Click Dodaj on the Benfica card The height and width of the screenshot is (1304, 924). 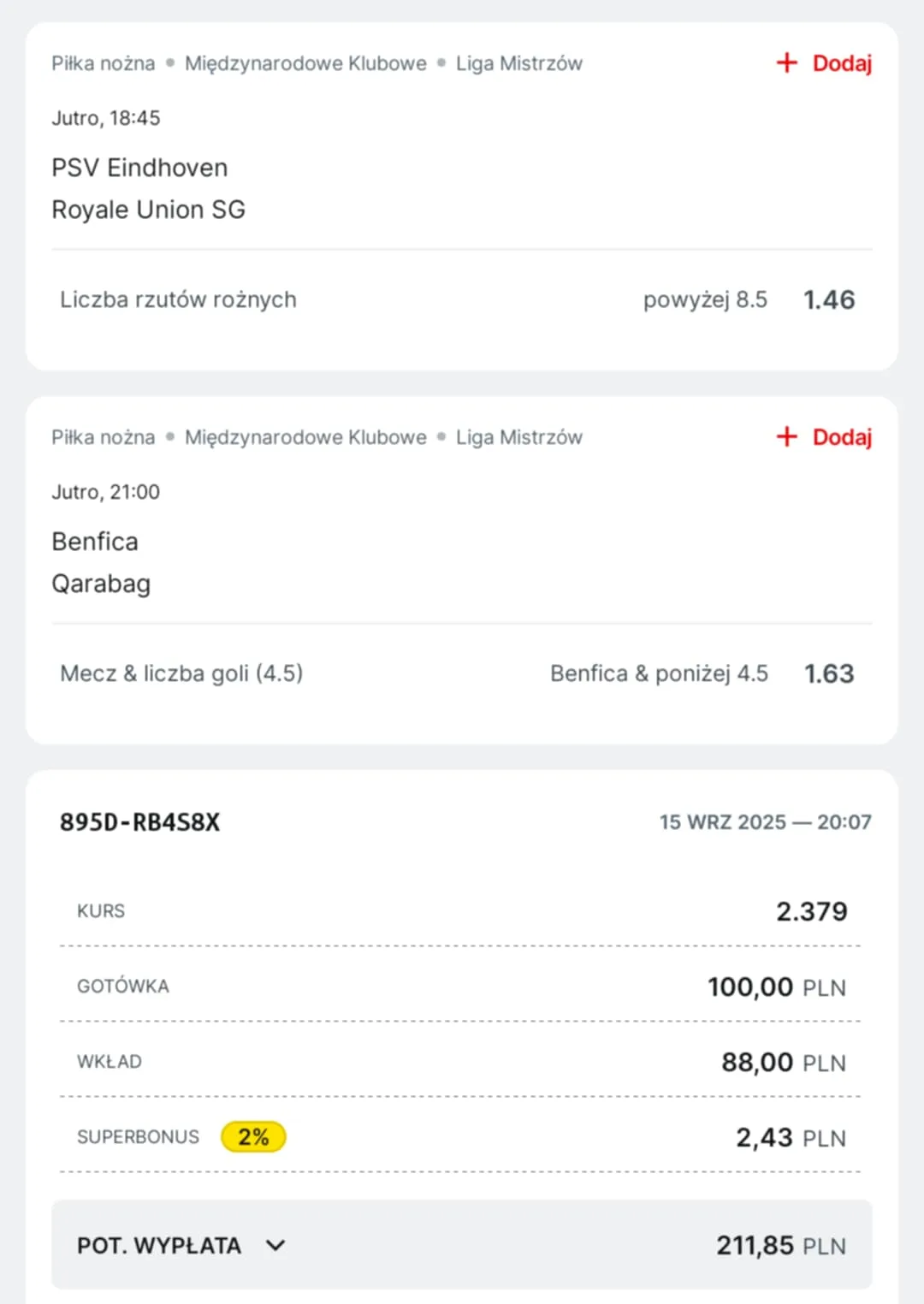[x=842, y=436]
